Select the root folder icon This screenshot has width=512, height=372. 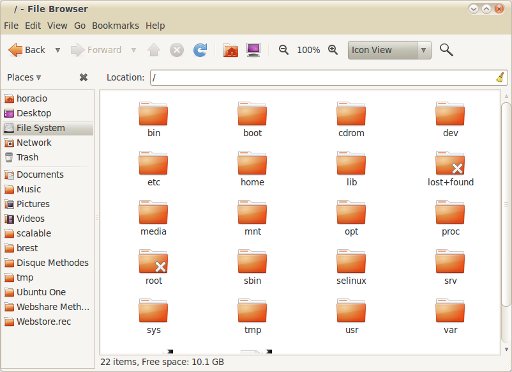click(x=153, y=262)
